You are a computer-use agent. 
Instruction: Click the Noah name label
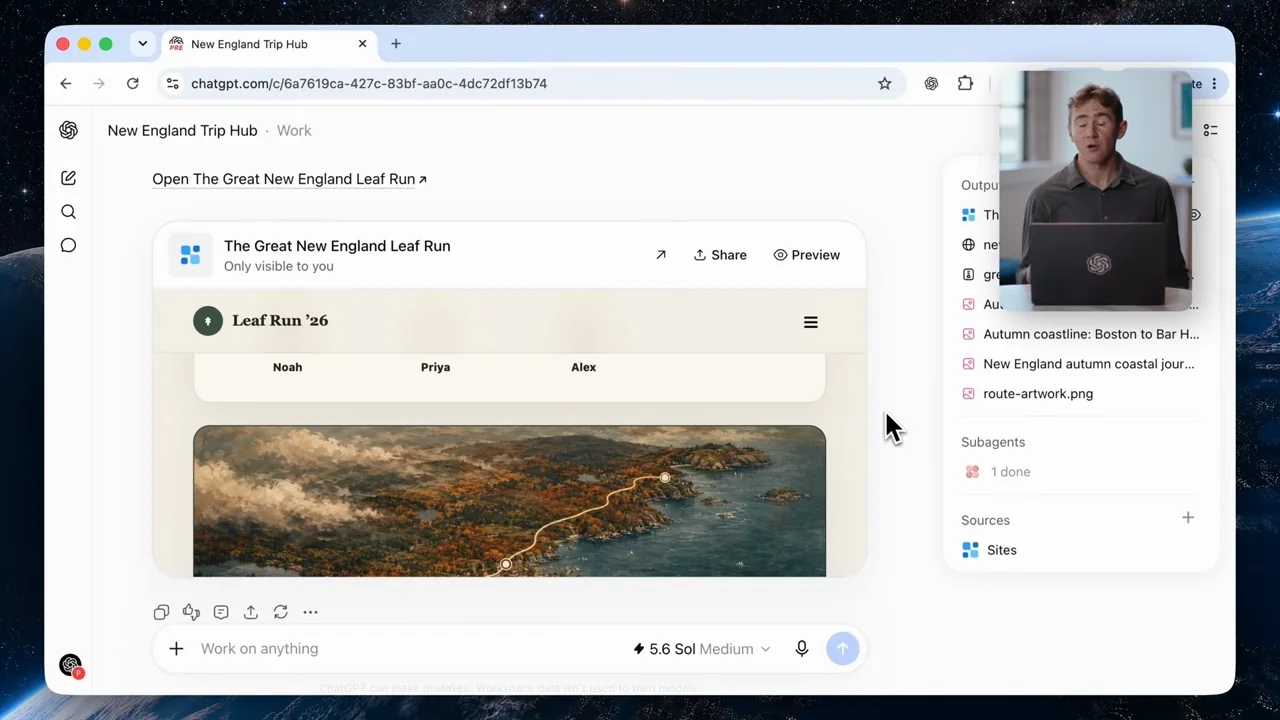click(x=287, y=367)
